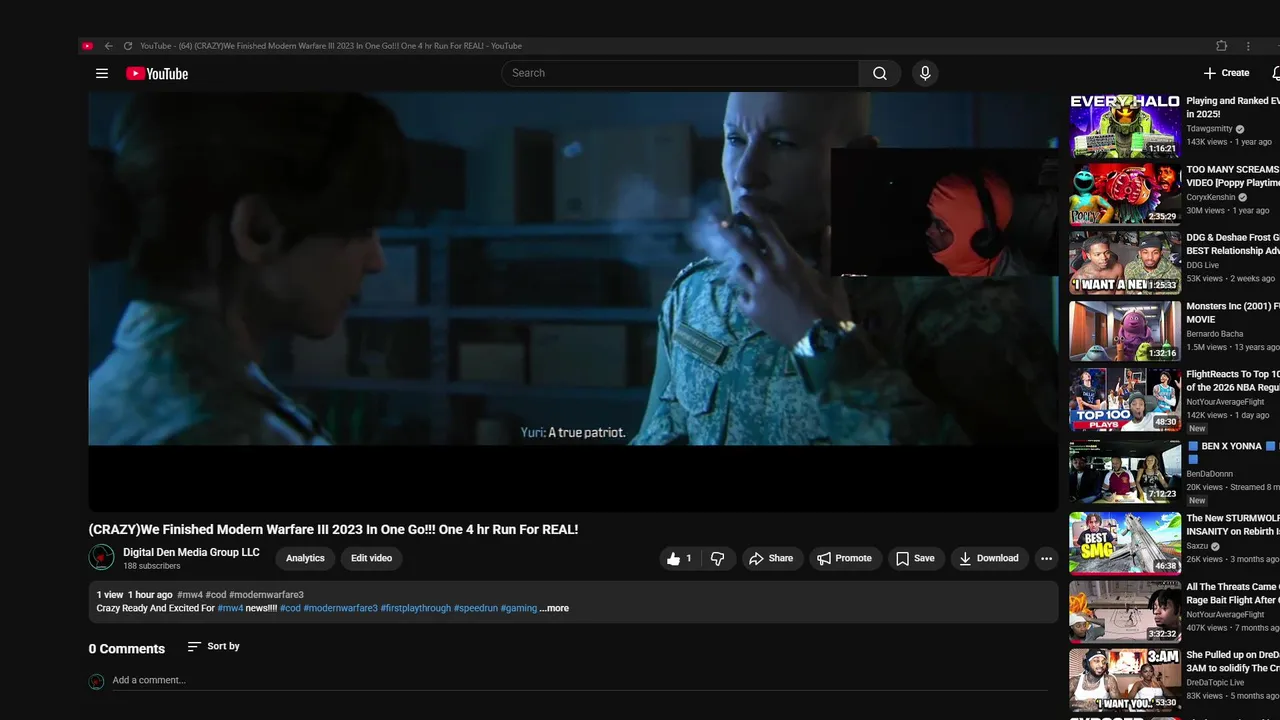Open Poppy Playtime CoryxKenshin video thumbnail

point(1125,194)
